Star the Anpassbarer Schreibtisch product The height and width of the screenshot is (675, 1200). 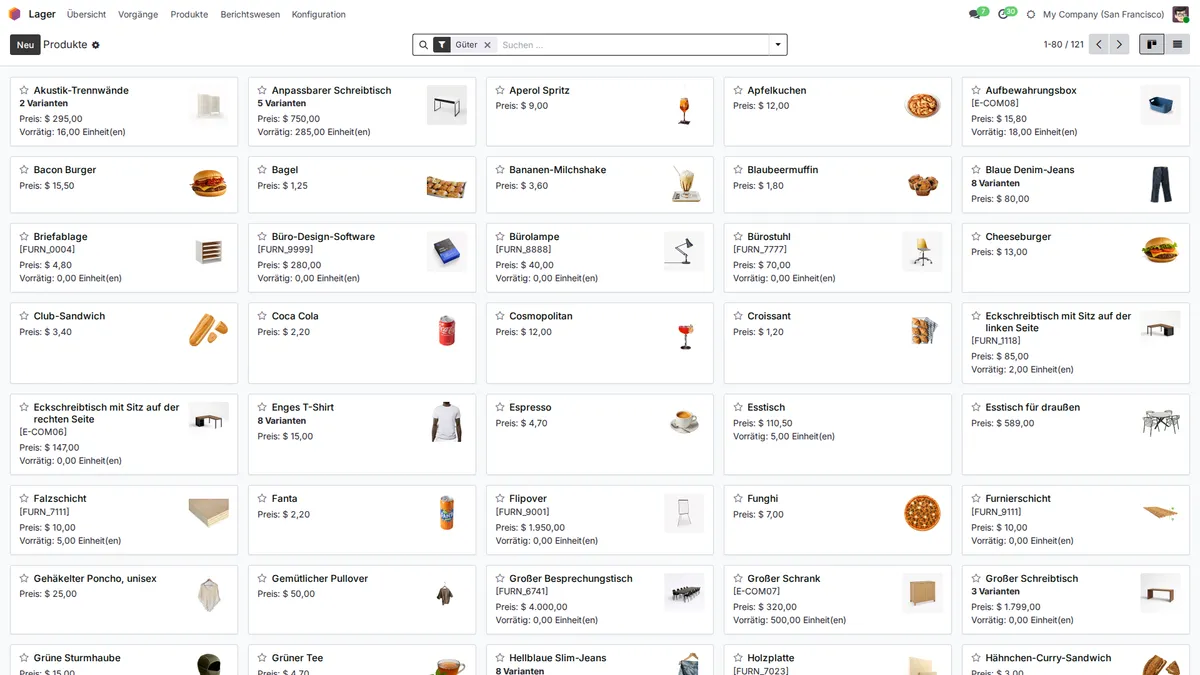click(x=262, y=90)
